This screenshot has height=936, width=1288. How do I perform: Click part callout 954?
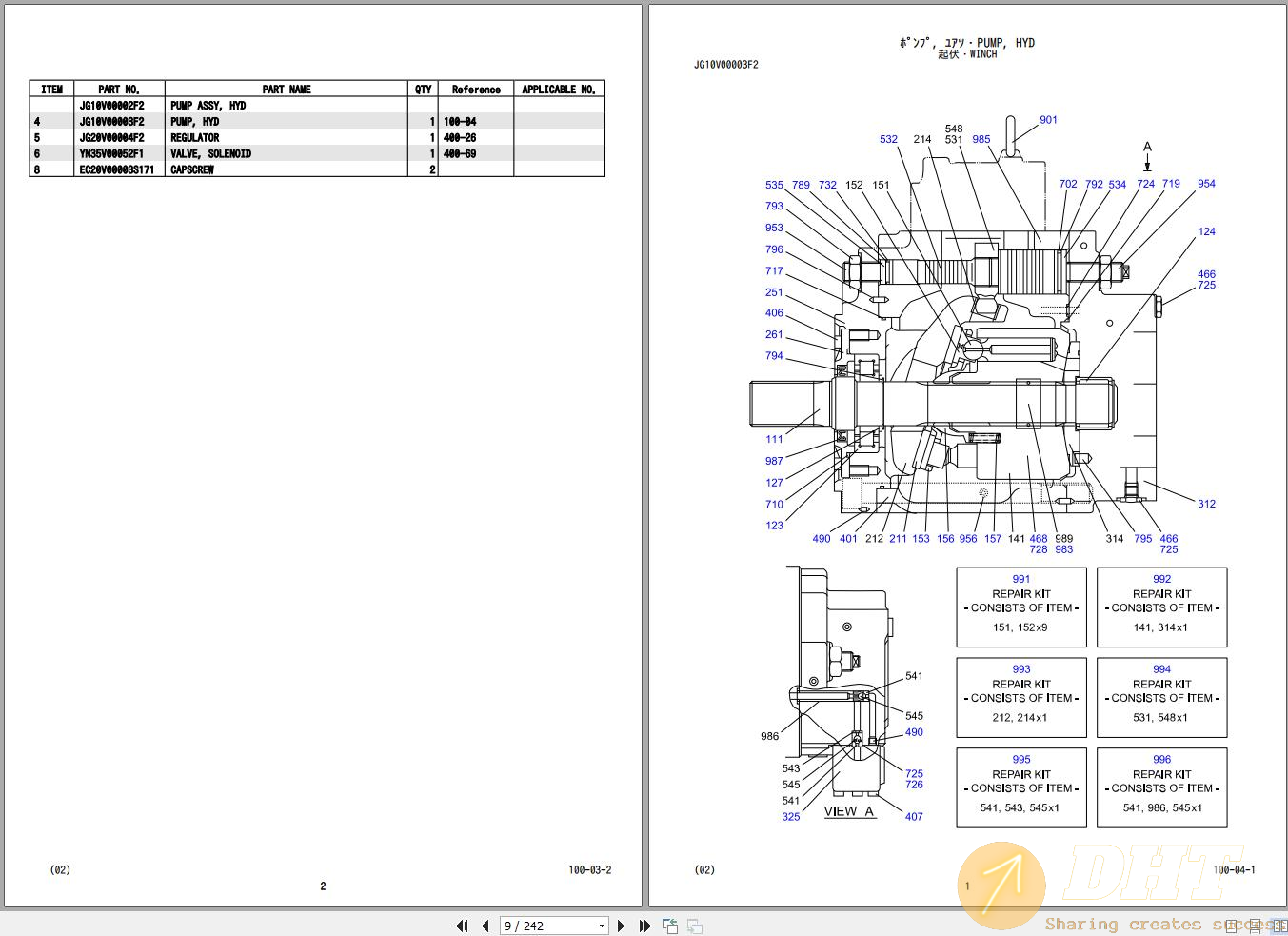coord(1206,184)
